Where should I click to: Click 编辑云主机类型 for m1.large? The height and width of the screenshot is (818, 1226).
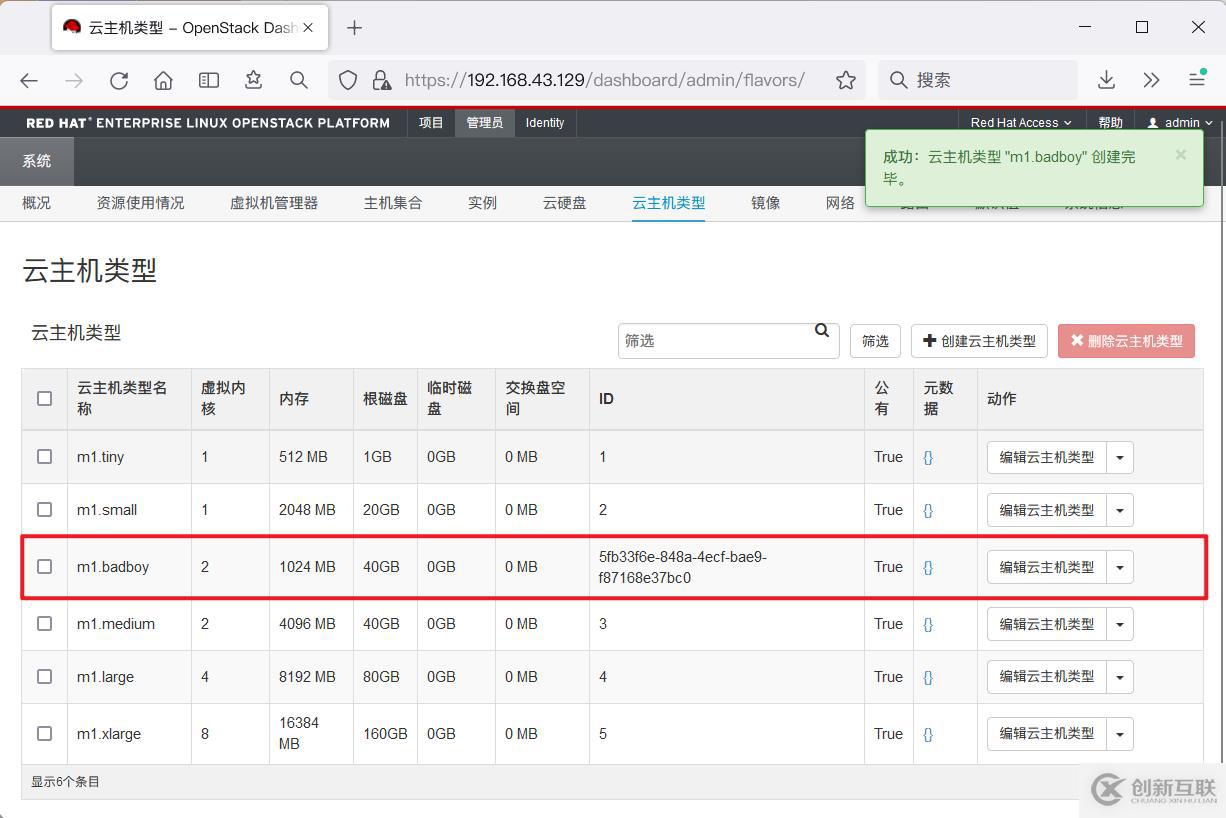1046,677
